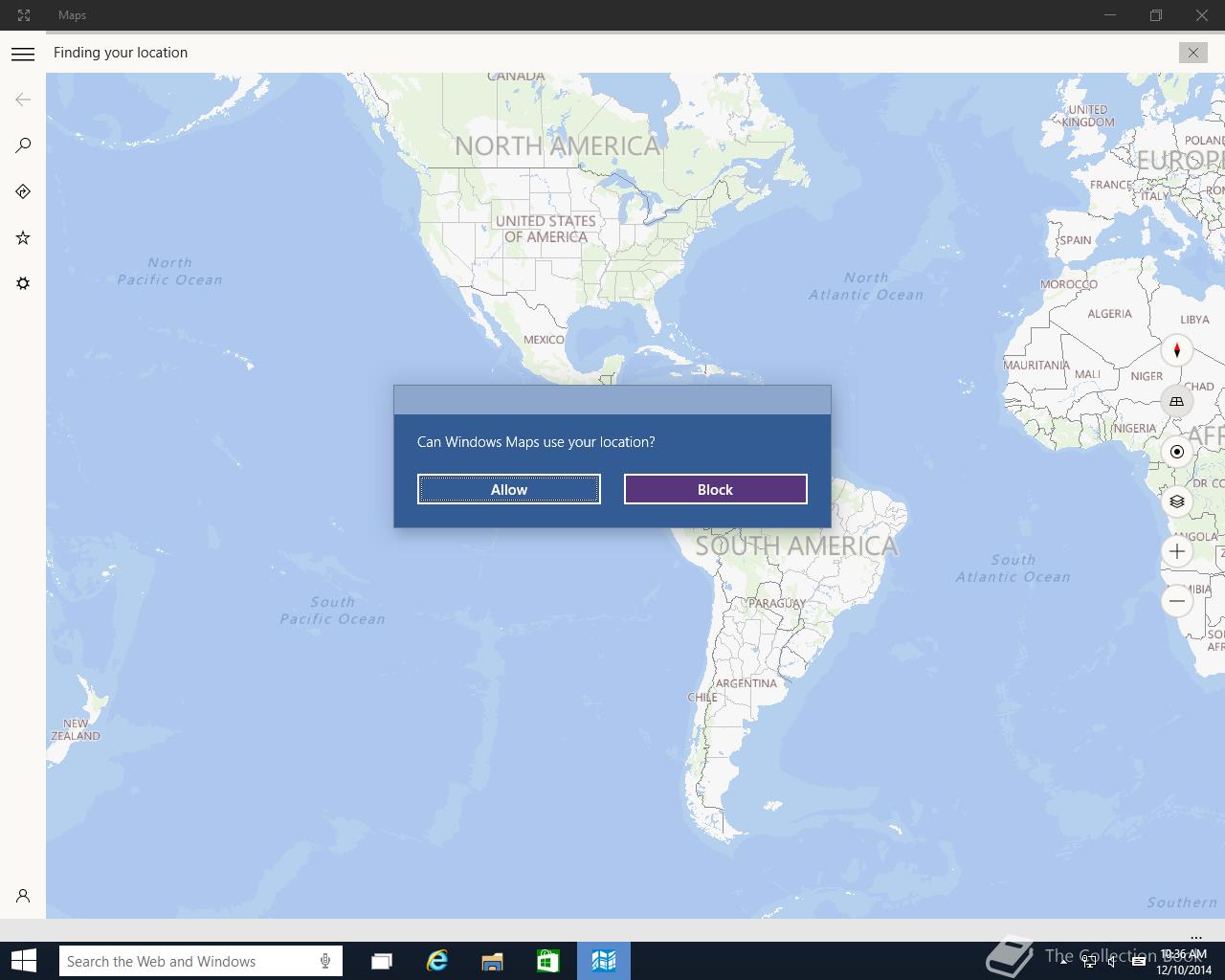Open the map layers icon
Viewport: 1225px width, 980px height.
pyautogui.click(x=1177, y=501)
